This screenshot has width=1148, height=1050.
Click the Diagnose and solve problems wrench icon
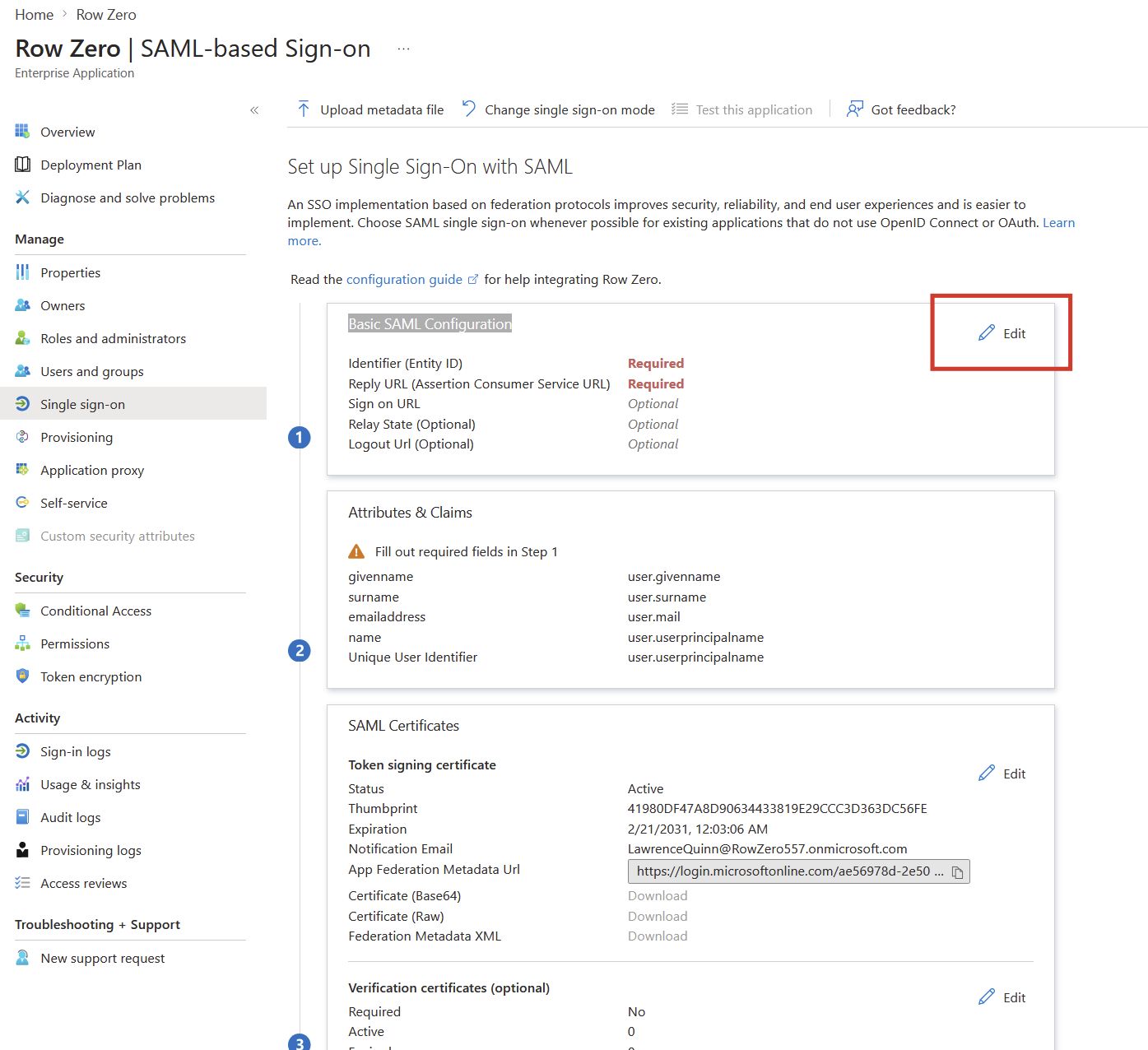pyautogui.click(x=22, y=197)
